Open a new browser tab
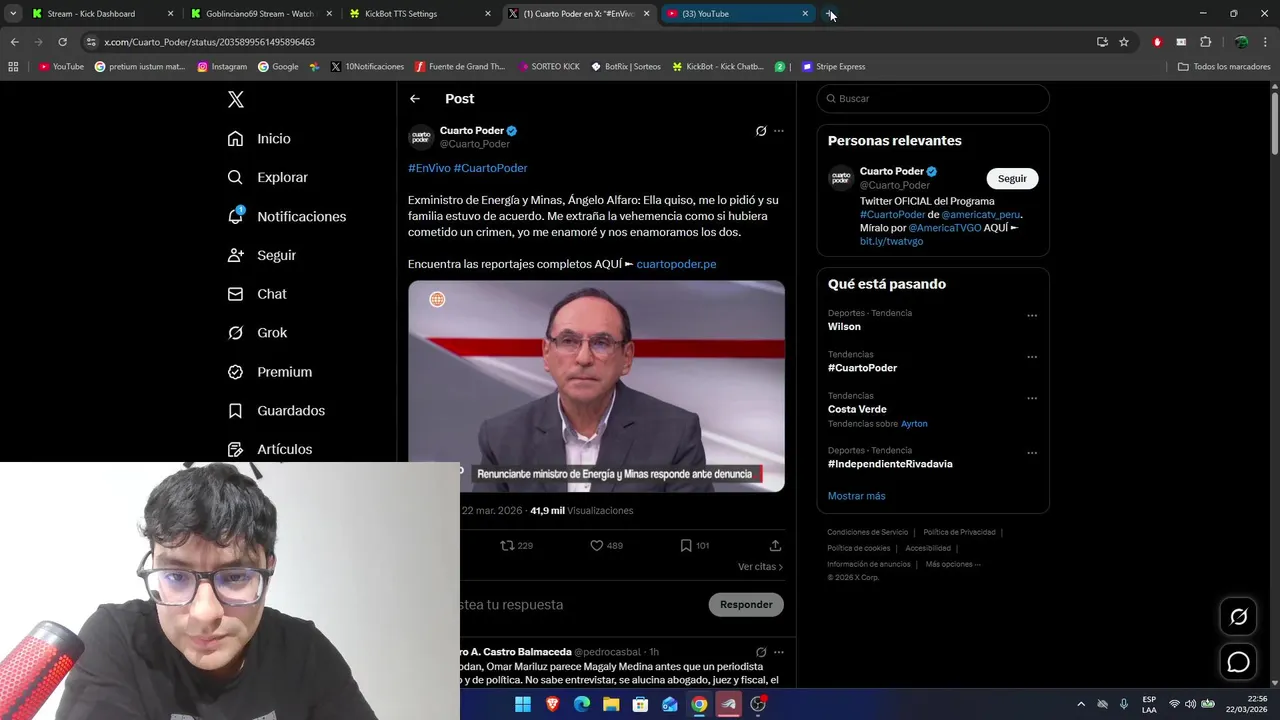This screenshot has height=720, width=1280. pos(831,14)
